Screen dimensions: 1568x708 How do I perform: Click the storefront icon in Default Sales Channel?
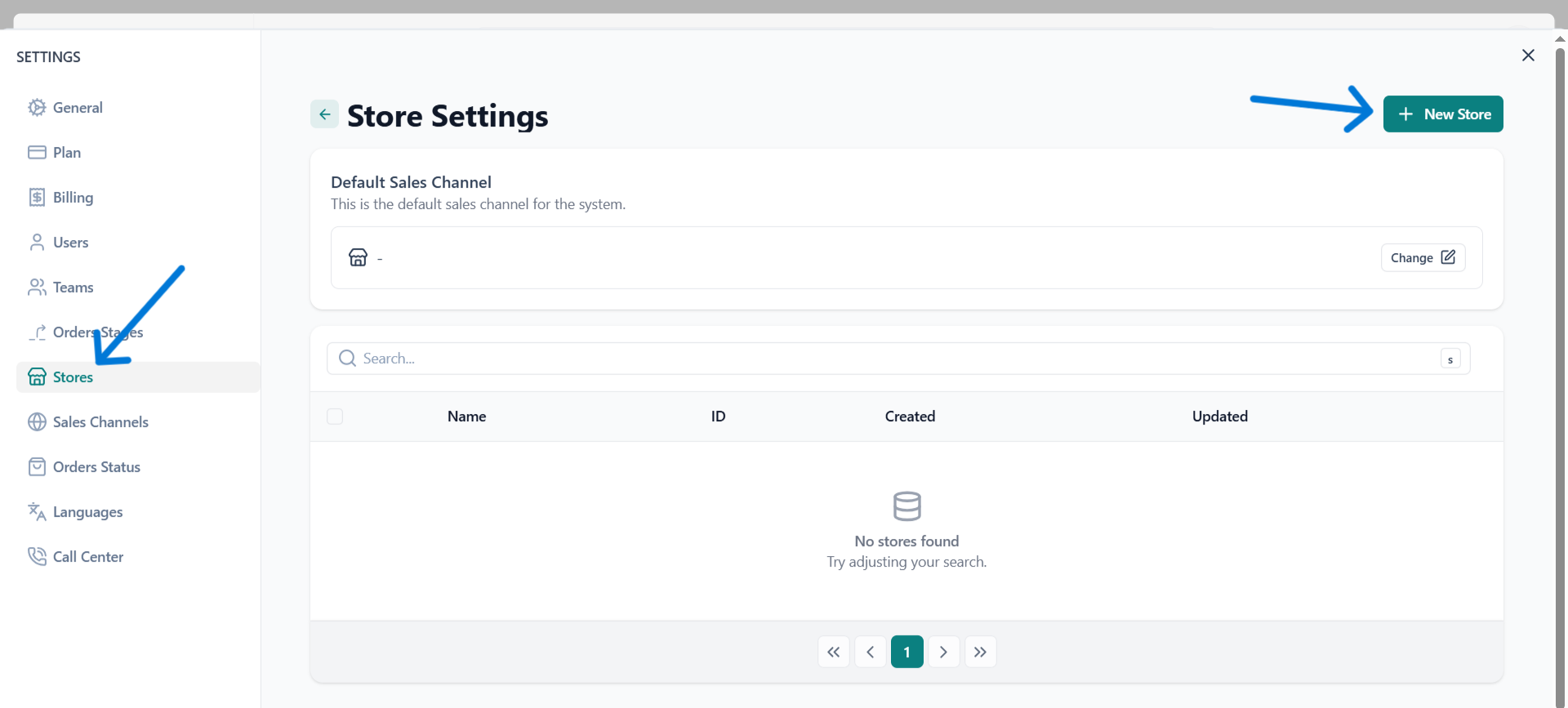[x=358, y=258]
